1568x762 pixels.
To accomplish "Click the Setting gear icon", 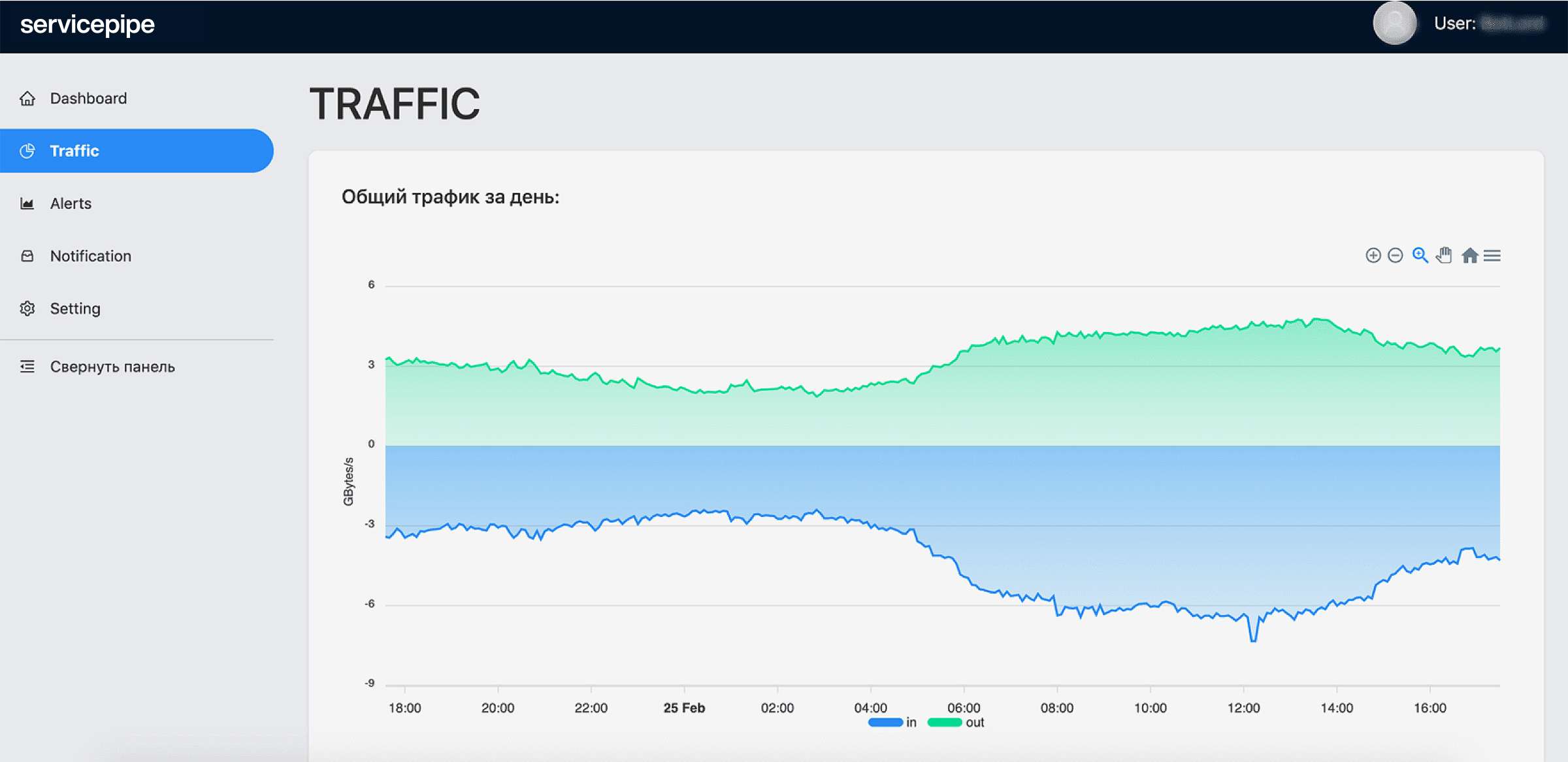I will pyautogui.click(x=27, y=308).
